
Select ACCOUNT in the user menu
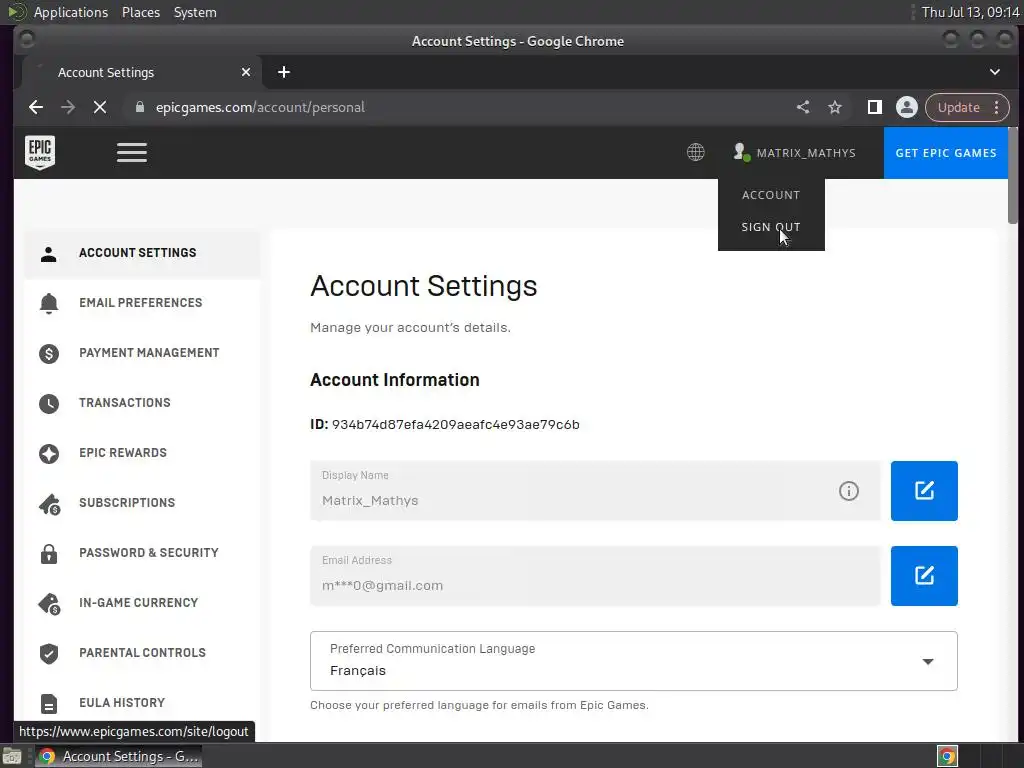tap(771, 195)
